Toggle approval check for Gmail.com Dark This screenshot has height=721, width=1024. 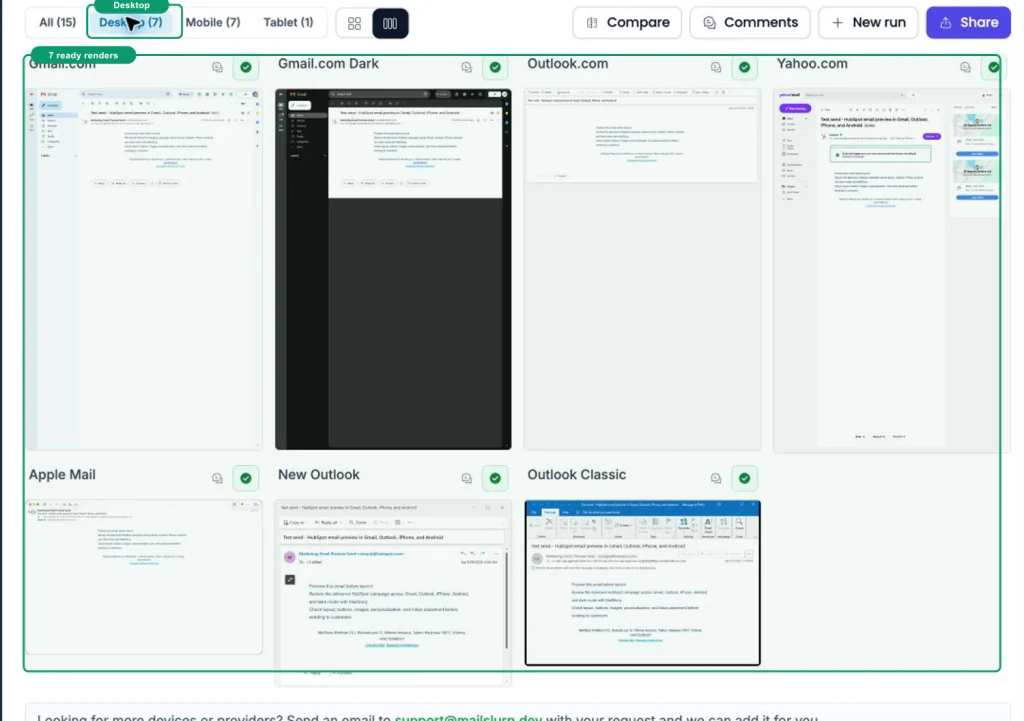click(495, 67)
